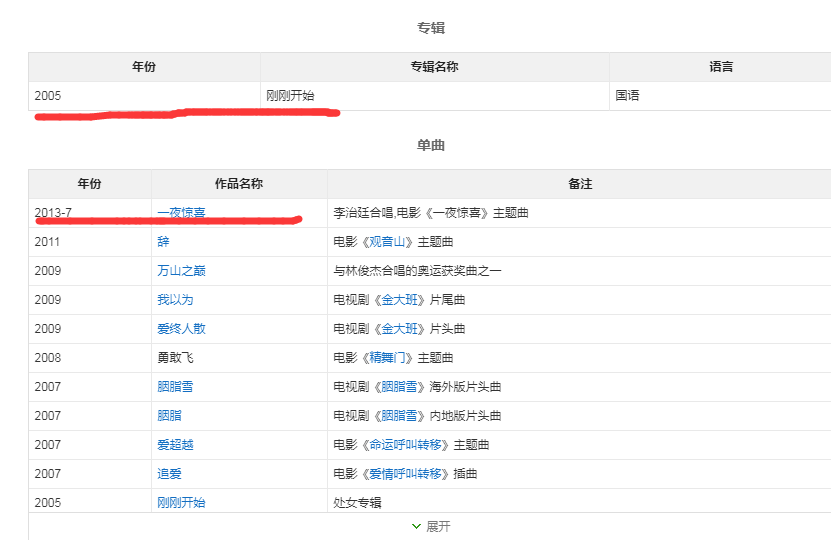Open 胭脂雪 link in the 海外版片头曲 note

coord(399,386)
